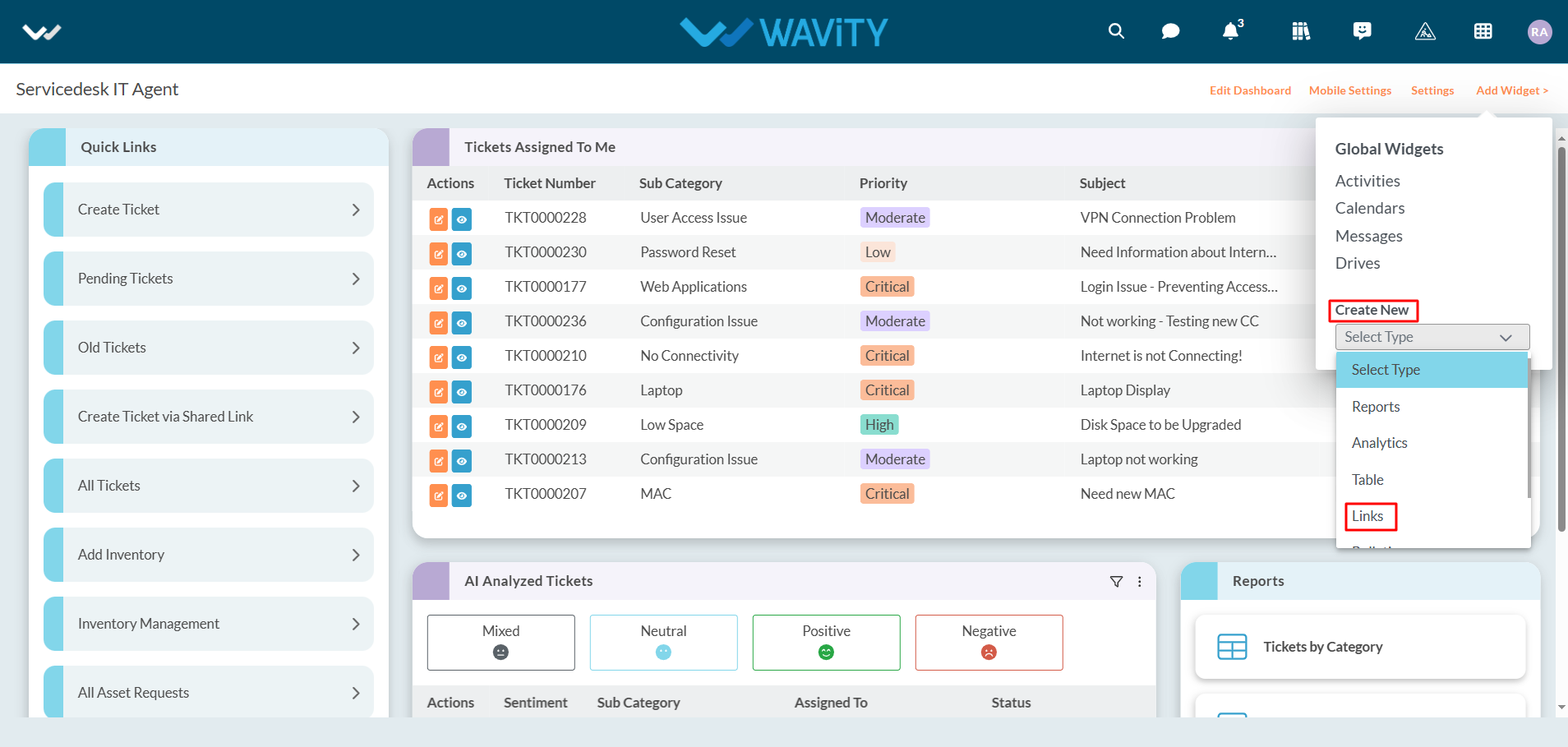Open the Tickets by Category report card

tap(1360, 647)
